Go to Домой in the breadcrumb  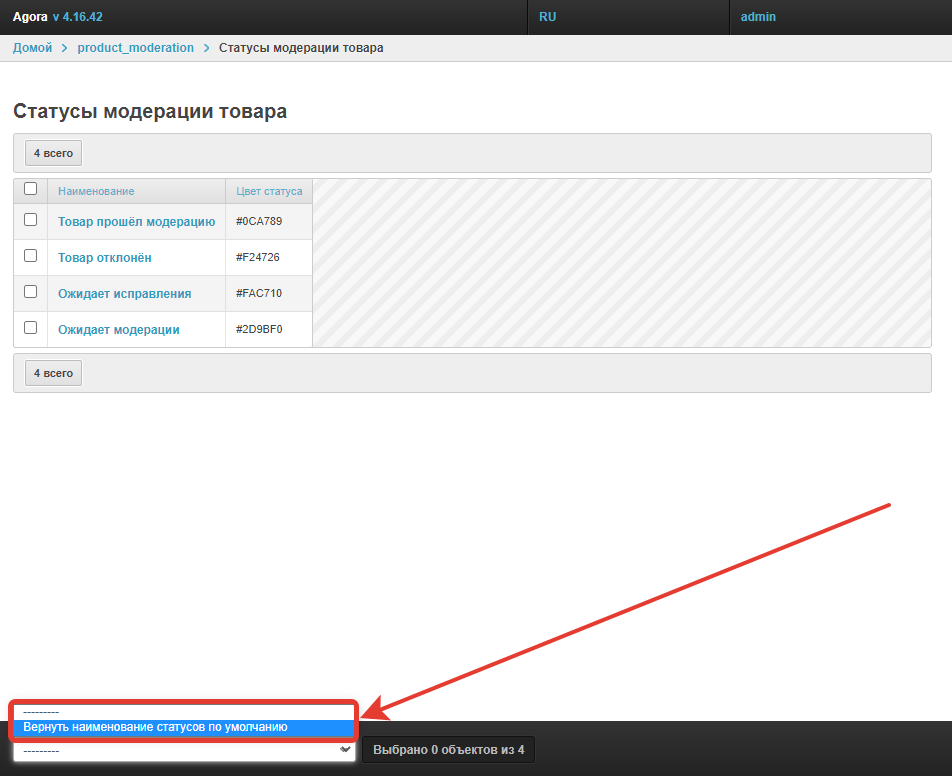(32, 48)
